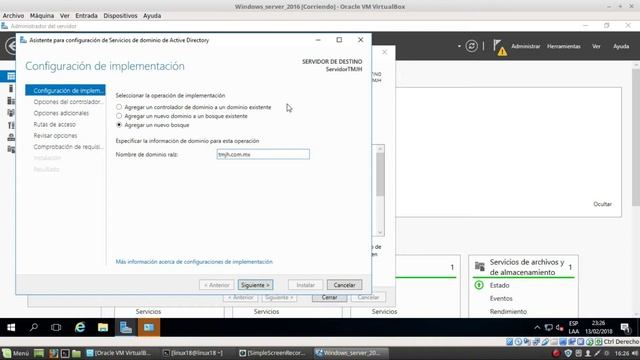Viewport: 640px width, 360px height.
Task: Click the green Estado status icon
Action: click(479, 285)
